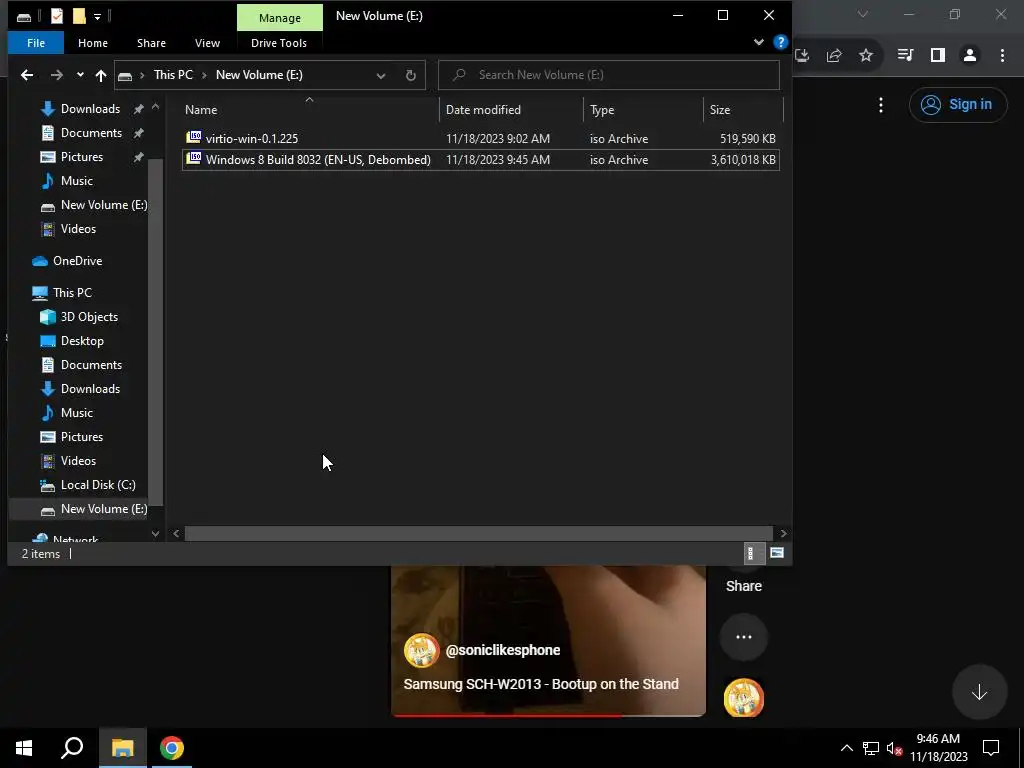Open Music under This PC
This screenshot has width=1024, height=768.
[76, 413]
